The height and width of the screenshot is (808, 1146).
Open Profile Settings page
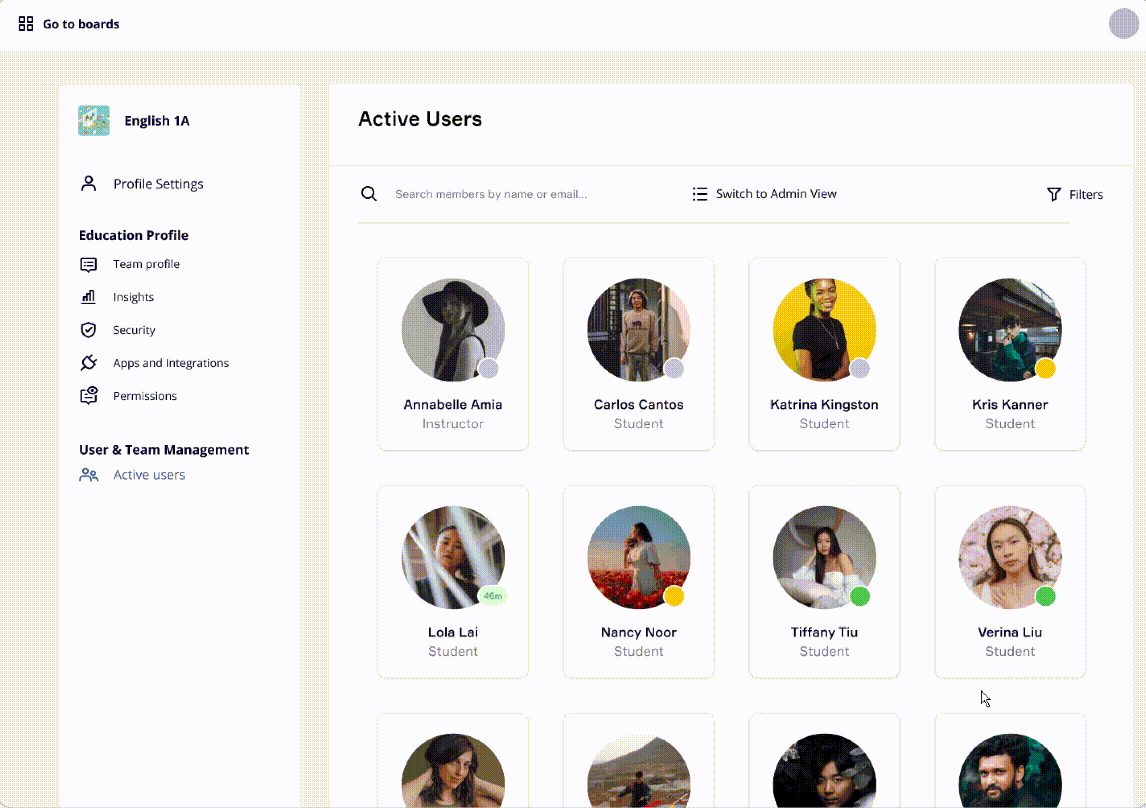pos(158,184)
